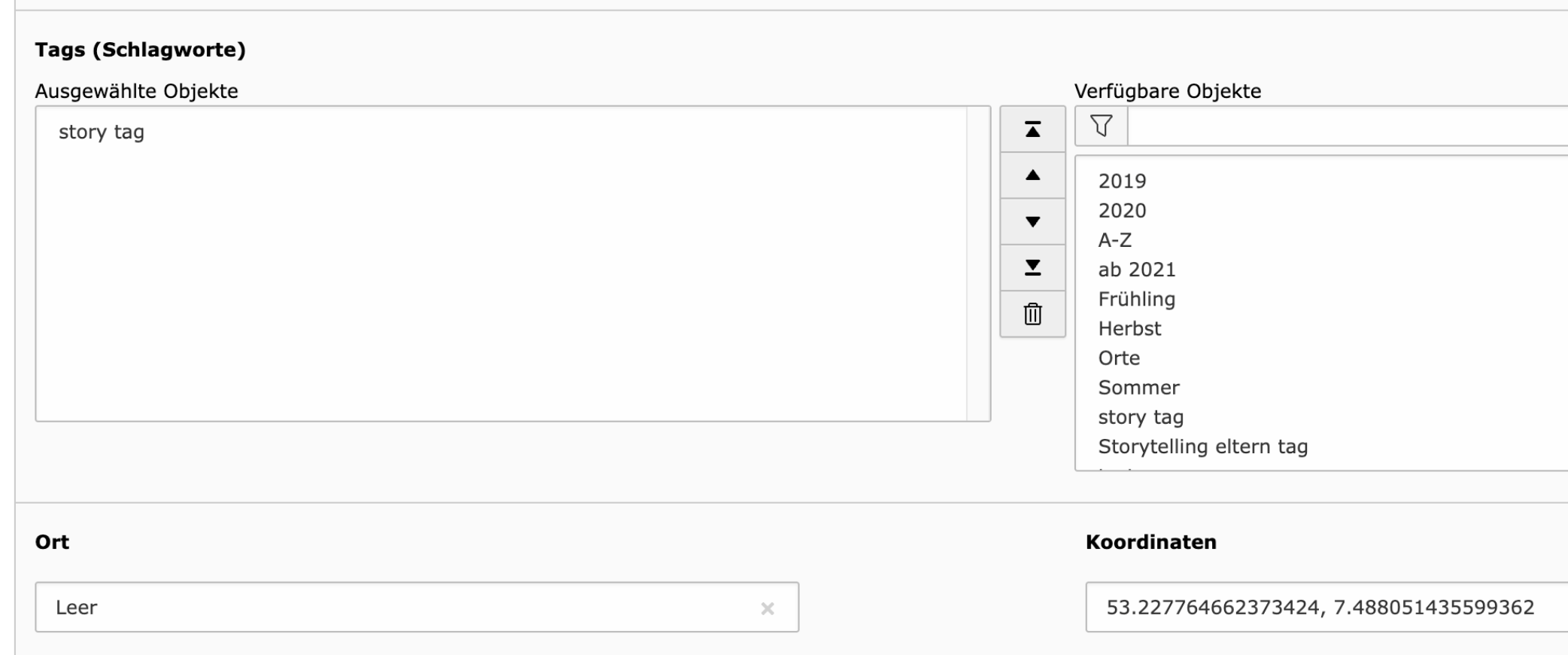Click into the Koordinaten field
1568x655 pixels.
(1324, 608)
